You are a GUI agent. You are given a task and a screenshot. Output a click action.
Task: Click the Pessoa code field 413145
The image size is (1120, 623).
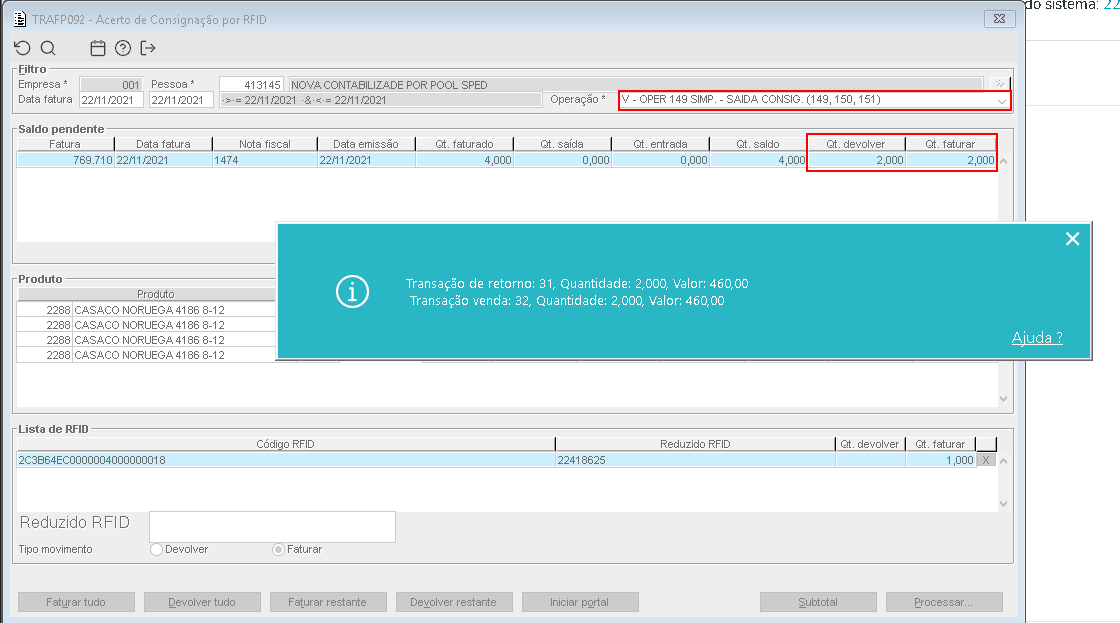click(x=251, y=84)
